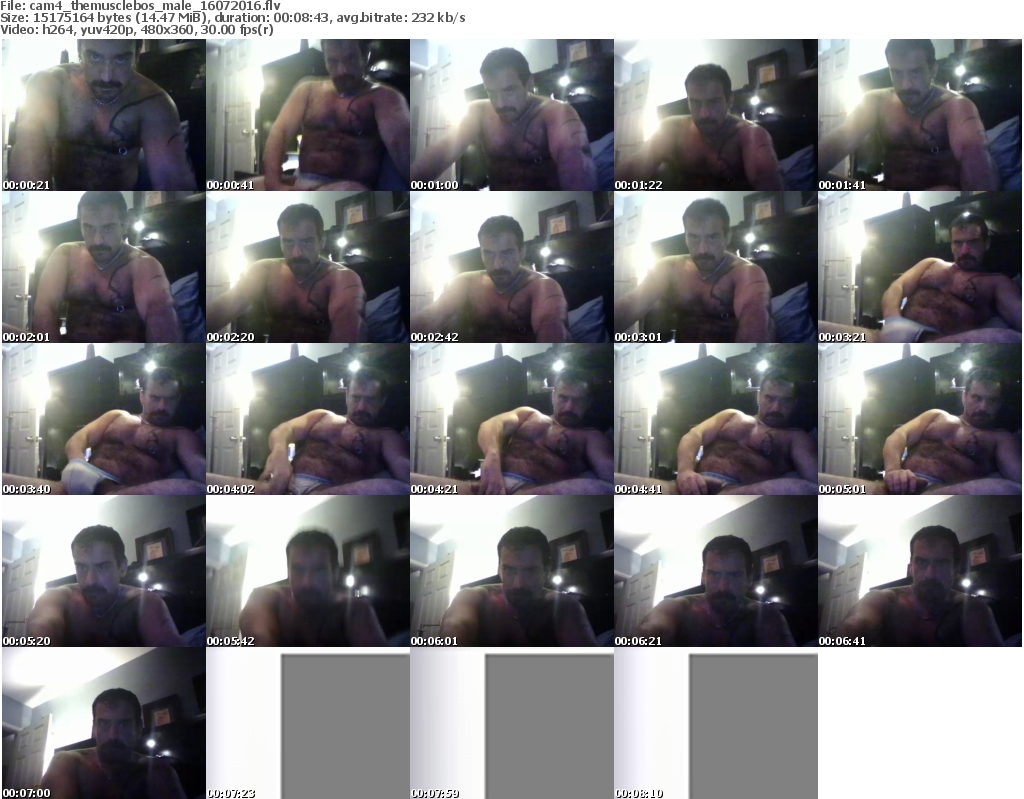Image resolution: width=1024 pixels, height=799 pixels.
Task: Open the thumbnail stamped 00:03:21
Action: pyautogui.click(x=920, y=267)
